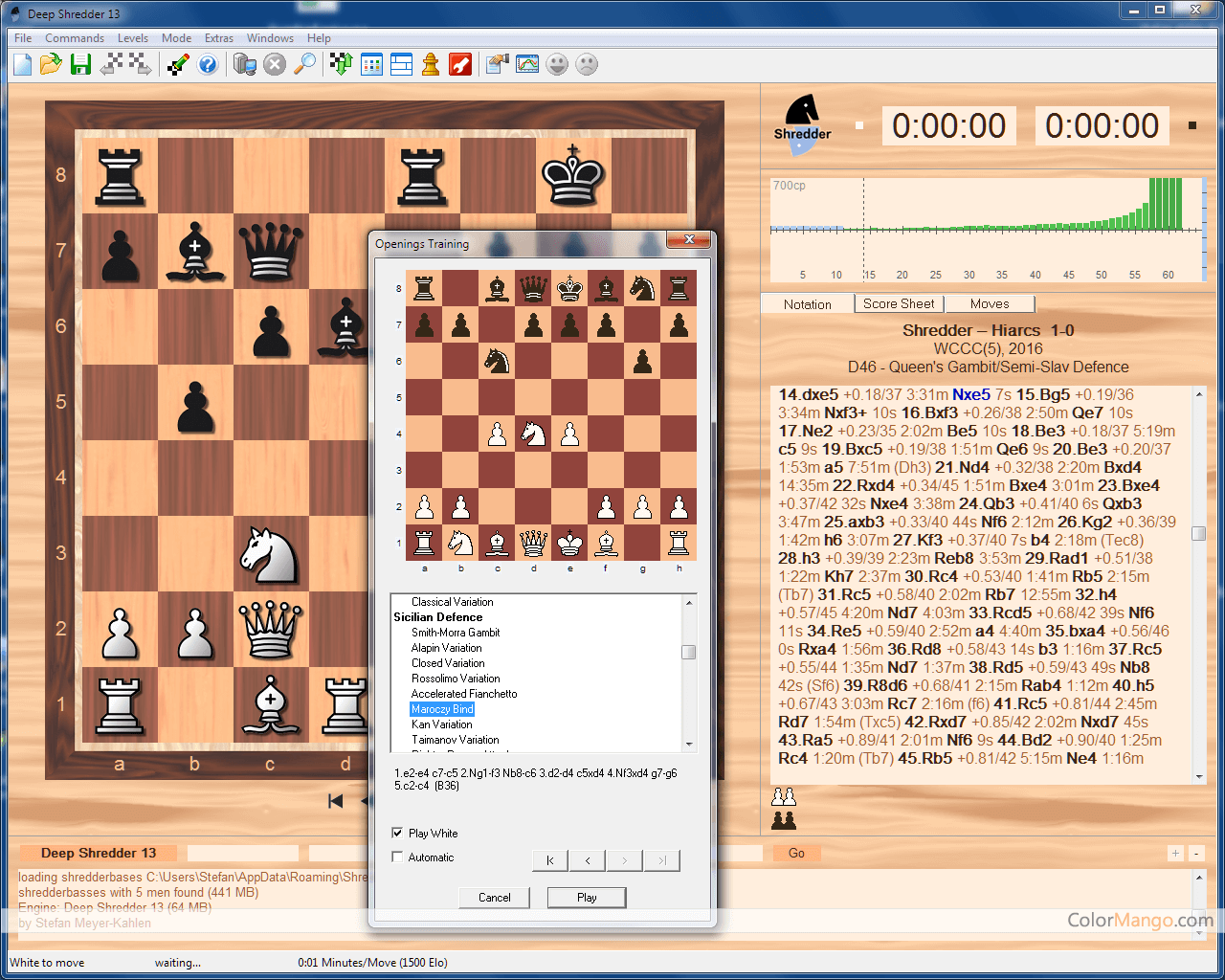The image size is (1225, 980).
Task: Uncheck the Play White checkbox
Action: click(x=397, y=833)
